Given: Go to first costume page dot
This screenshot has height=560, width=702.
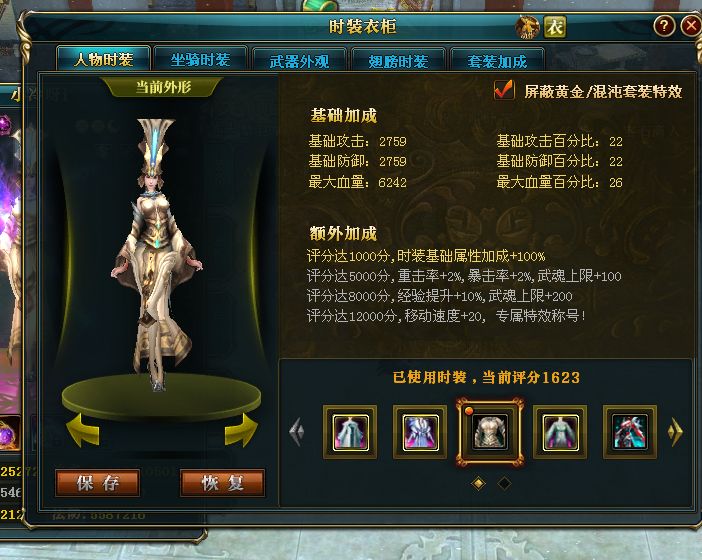Looking at the screenshot, I should (x=478, y=483).
